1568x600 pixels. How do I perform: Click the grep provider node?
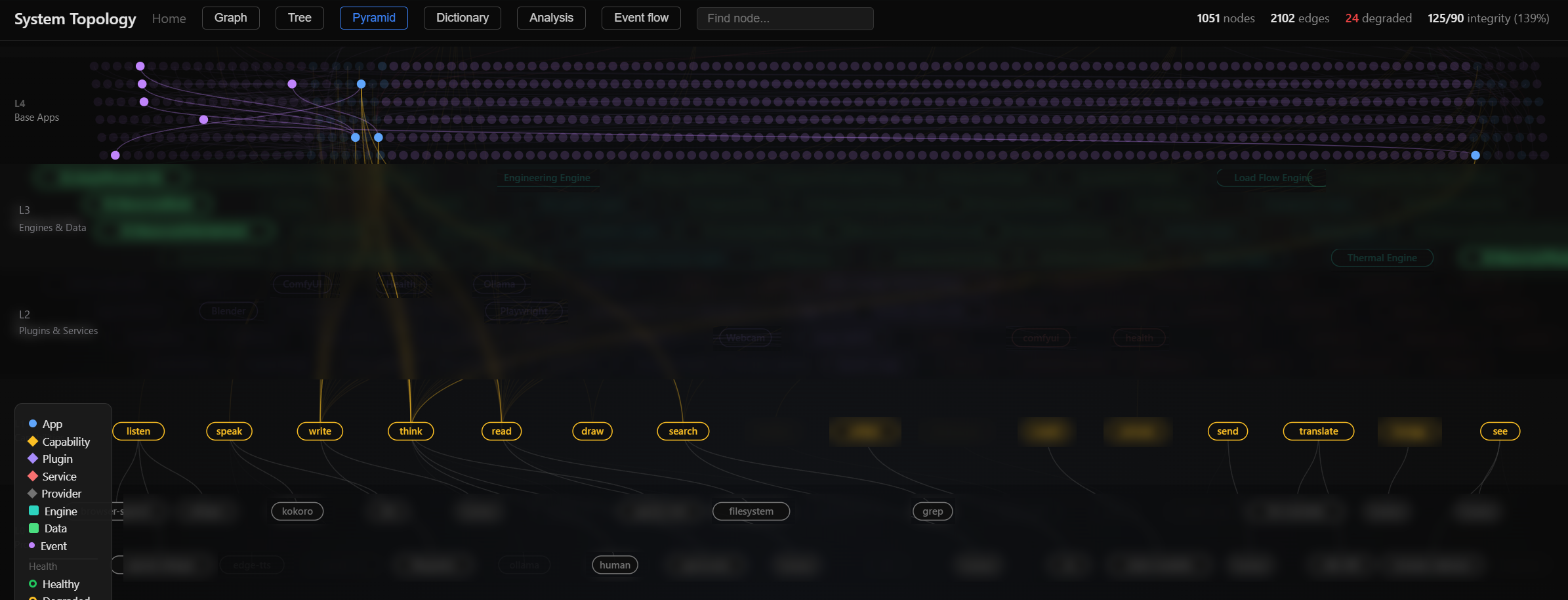932,511
